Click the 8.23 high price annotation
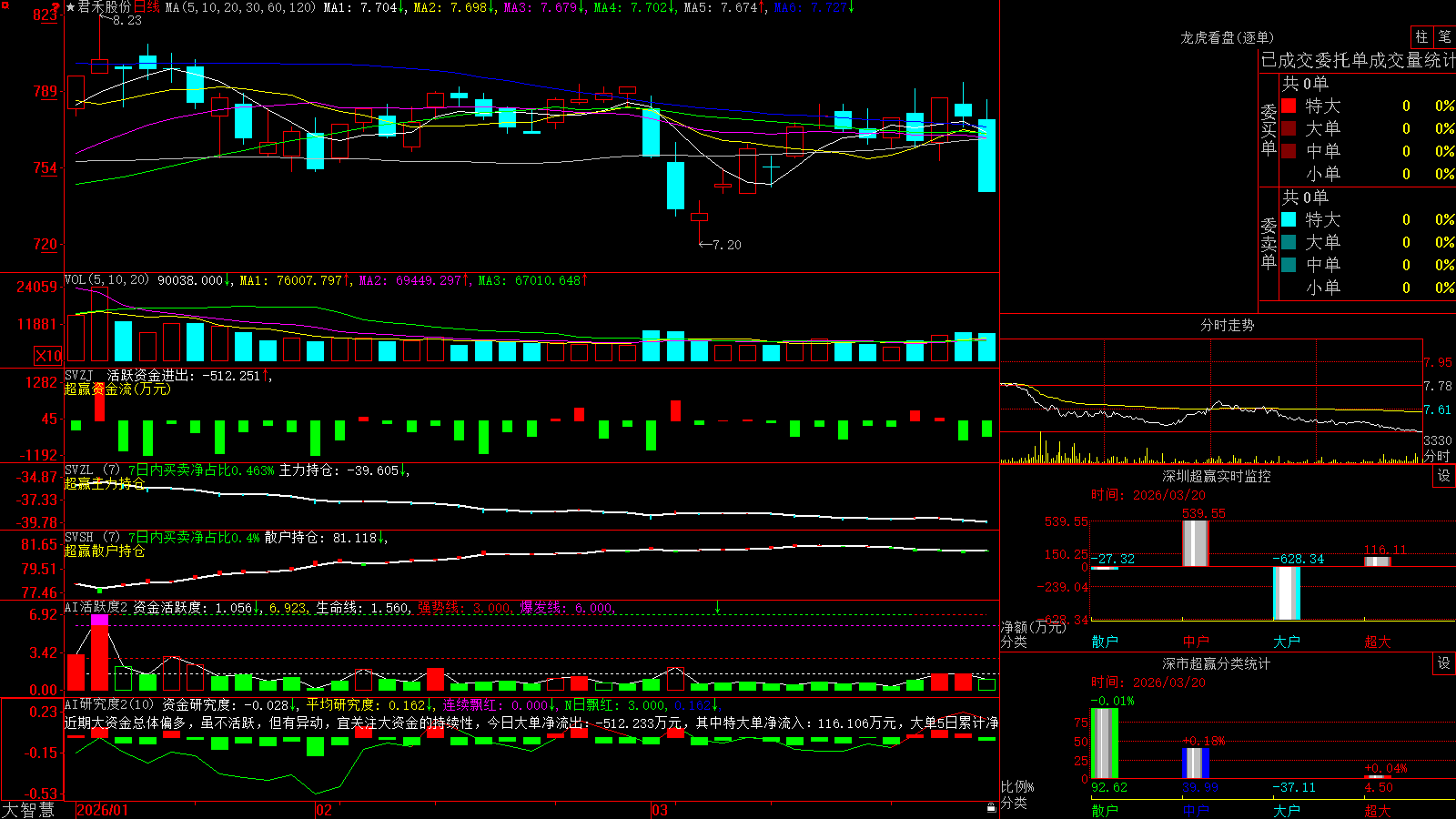The width and height of the screenshot is (1456, 819). (127, 20)
